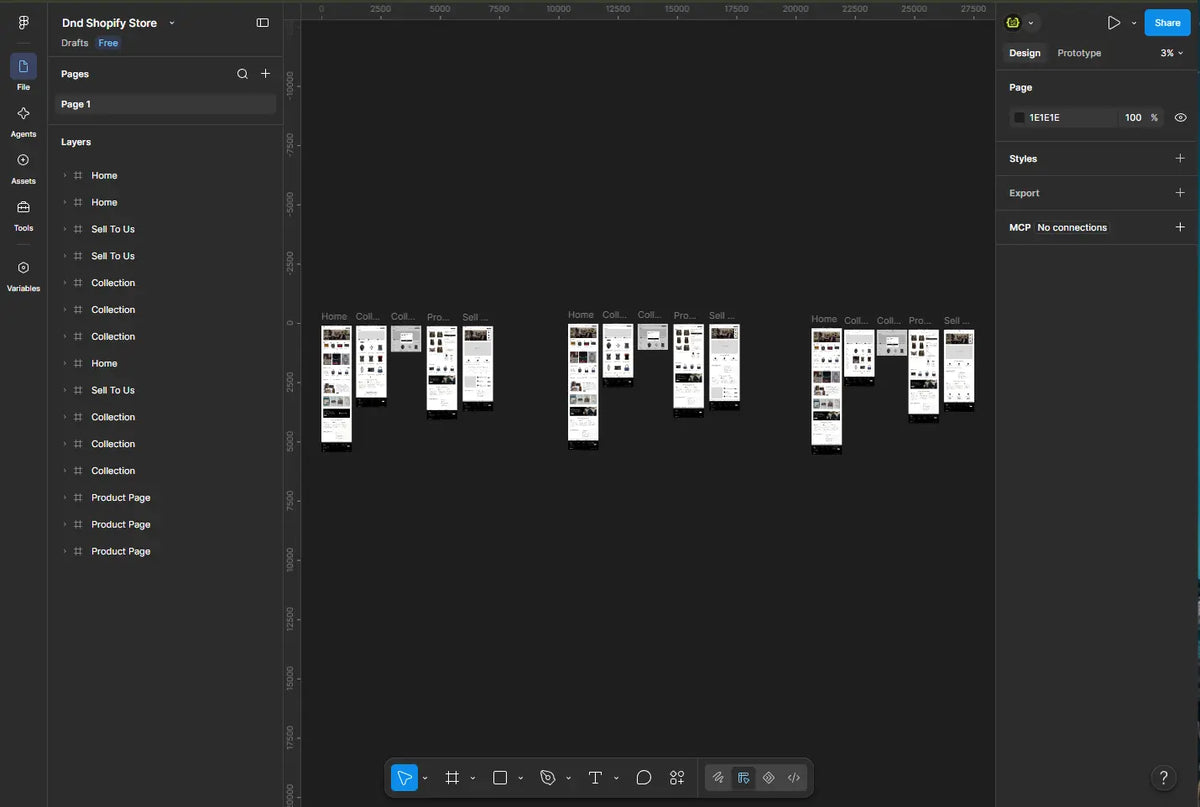Open the File tab in the left rail
The height and width of the screenshot is (807, 1200).
click(x=23, y=73)
